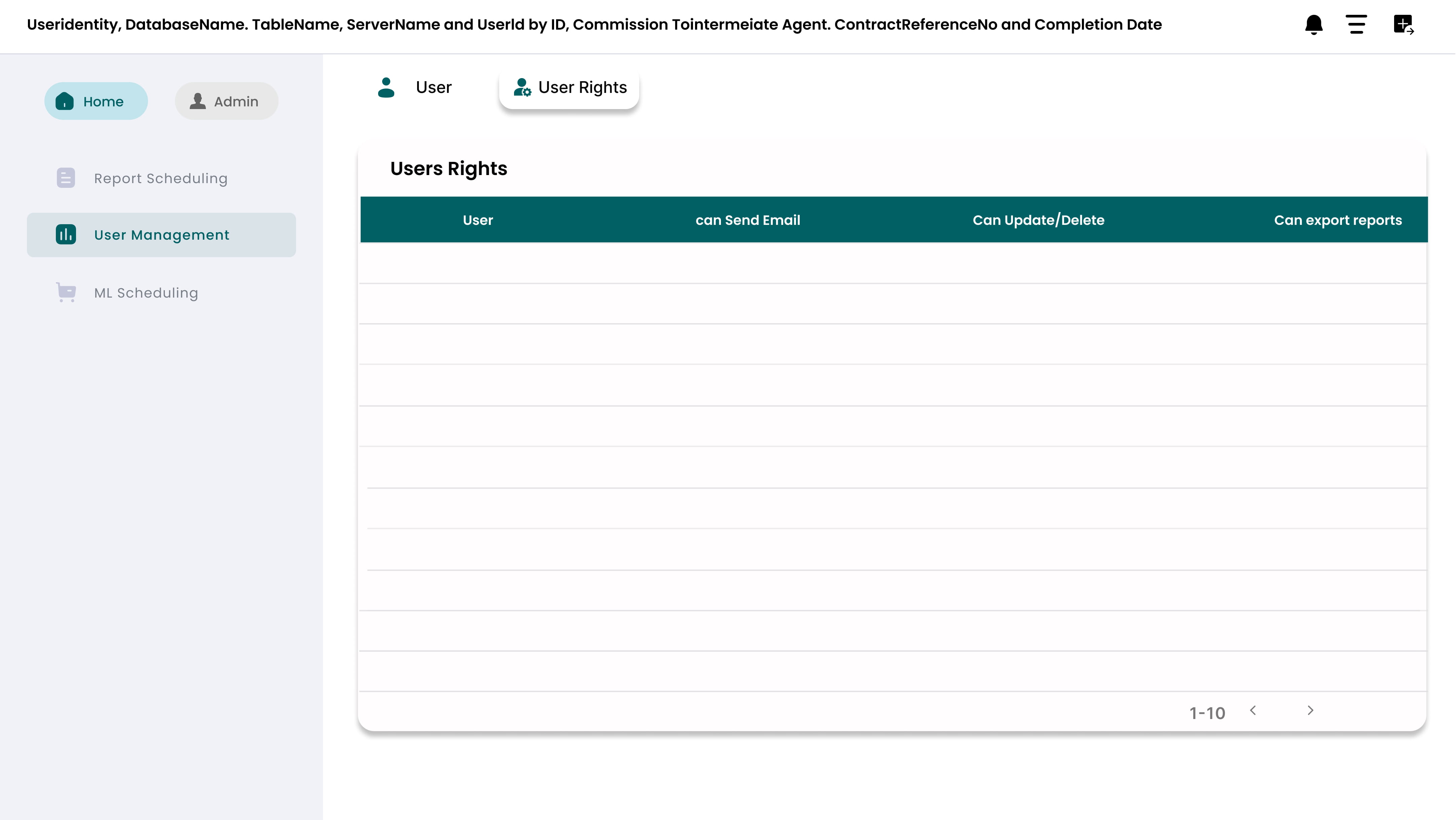
Task: Go to previous page of results
Action: (x=1253, y=710)
